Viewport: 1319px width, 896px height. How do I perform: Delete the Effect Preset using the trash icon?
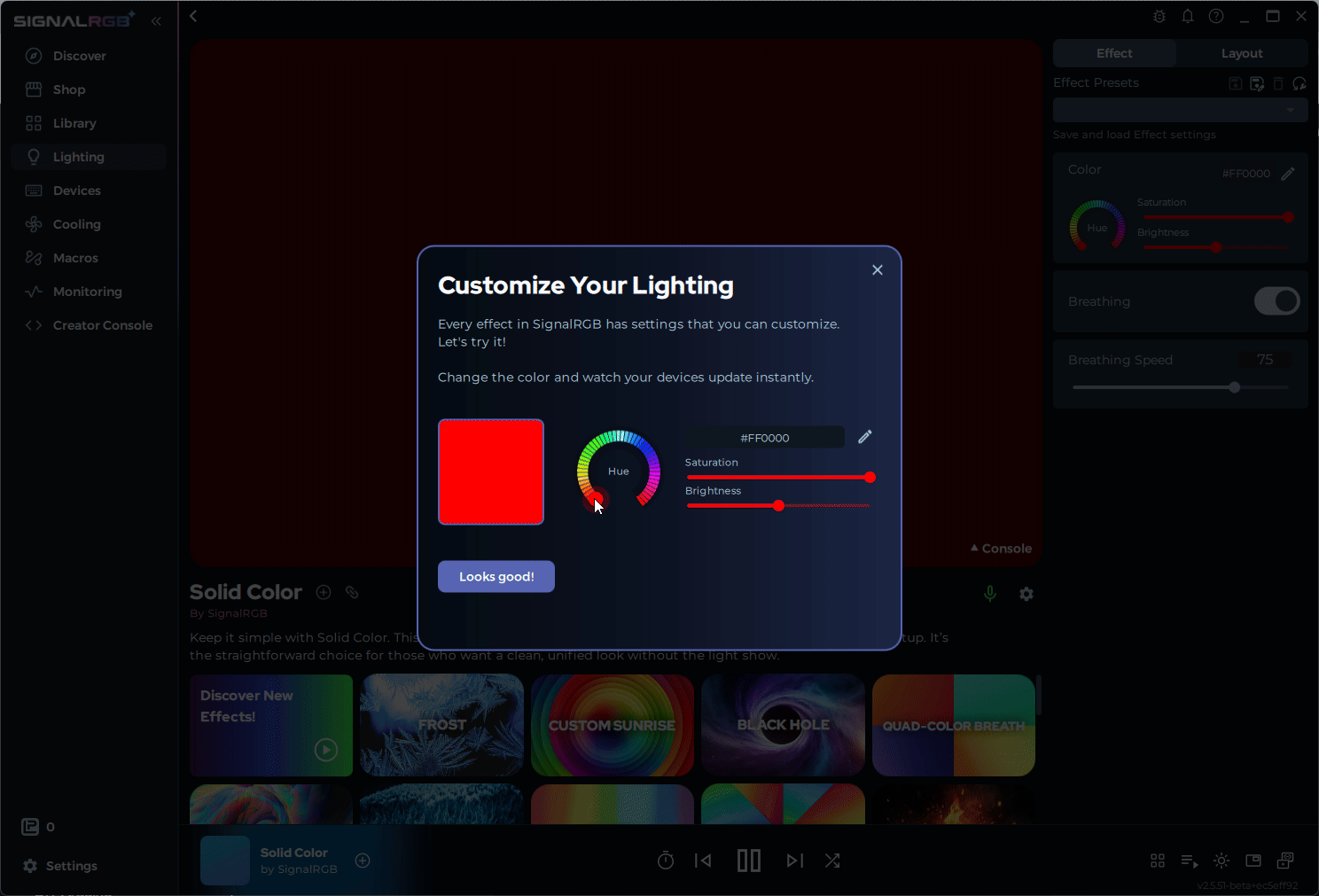point(1278,82)
